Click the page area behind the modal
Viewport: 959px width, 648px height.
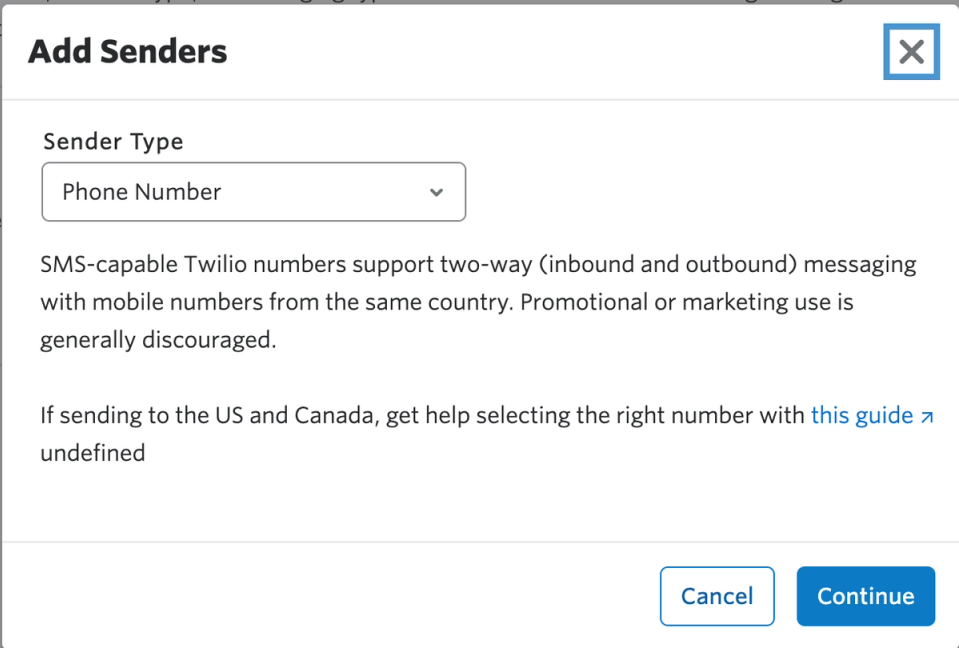click(479, 6)
